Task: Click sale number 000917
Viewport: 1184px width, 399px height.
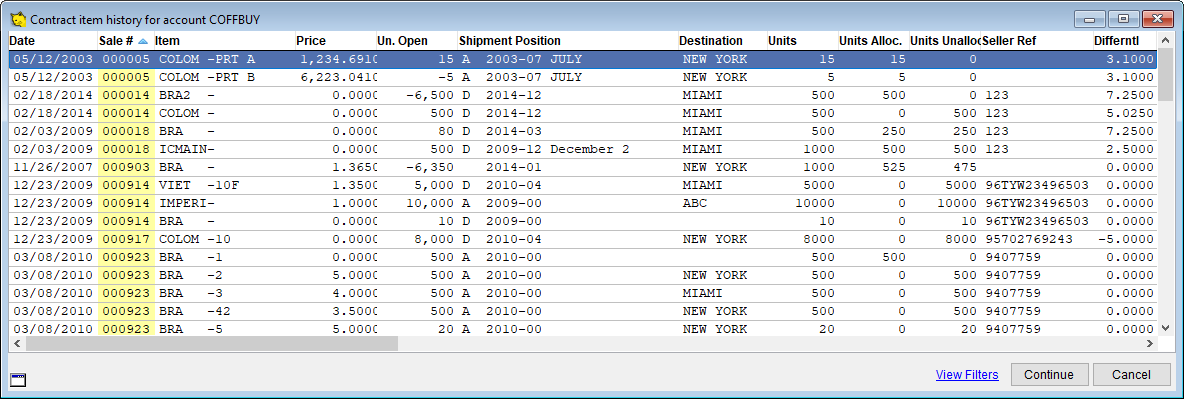Action: (125, 240)
